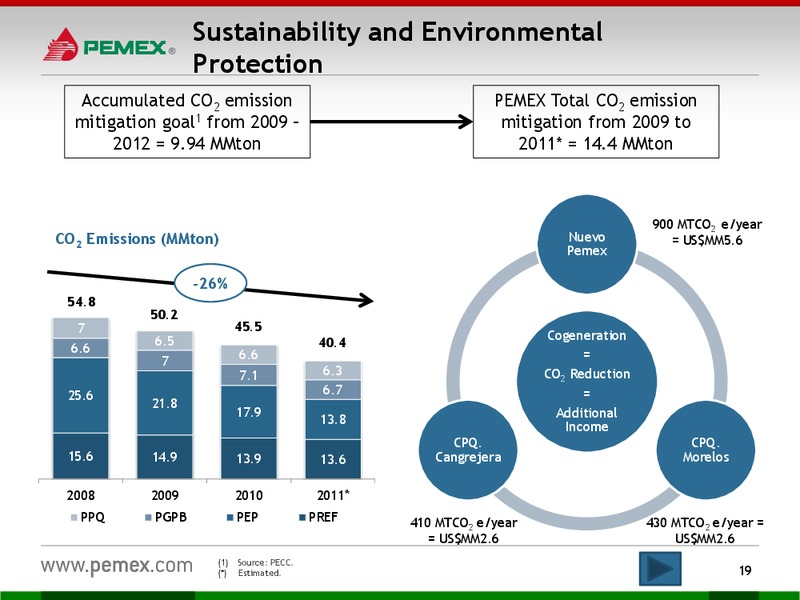
Task: Click the 2010 axis label
Action: click(249, 495)
